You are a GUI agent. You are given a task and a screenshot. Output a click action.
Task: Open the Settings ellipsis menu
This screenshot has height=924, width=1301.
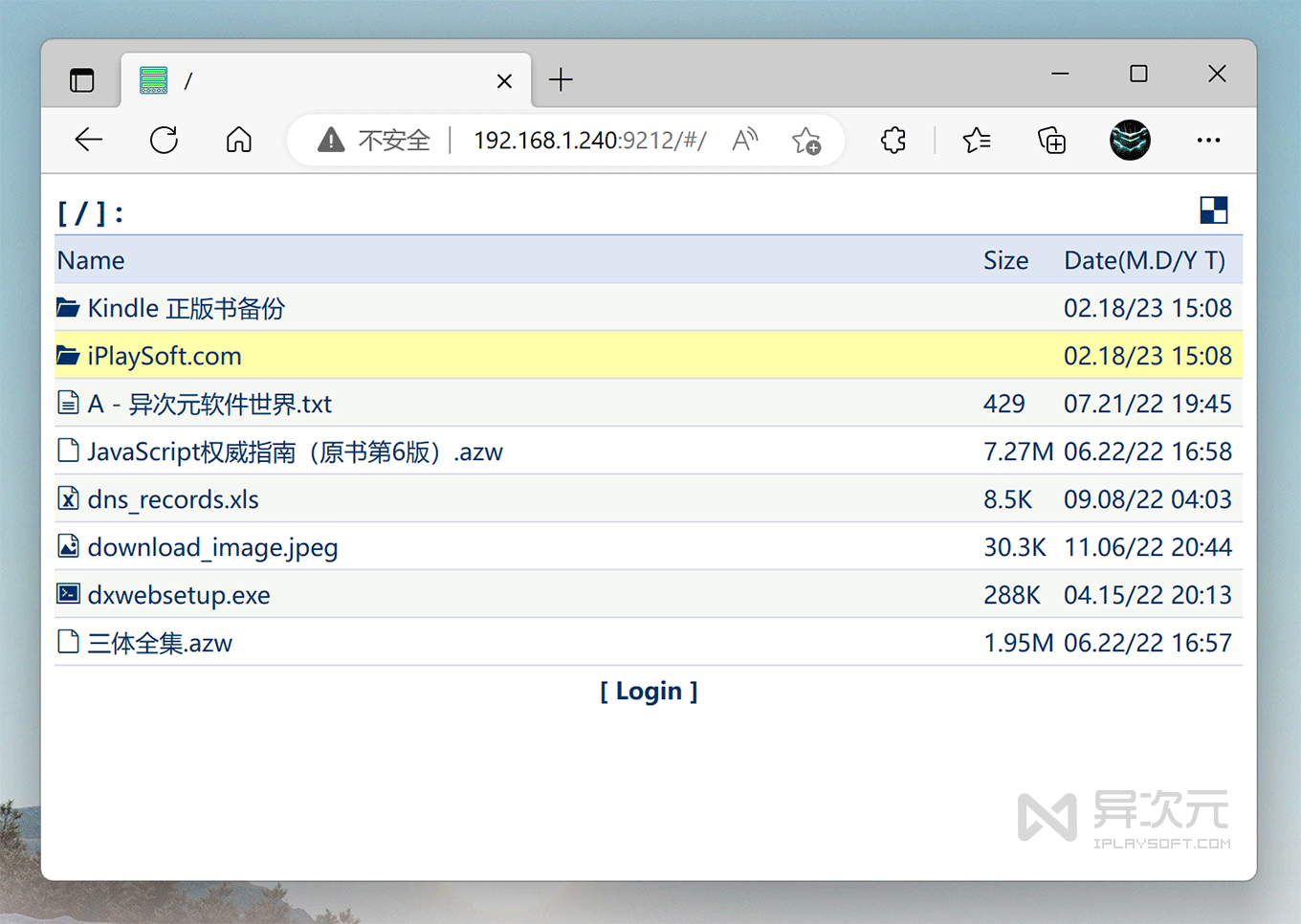[1207, 140]
